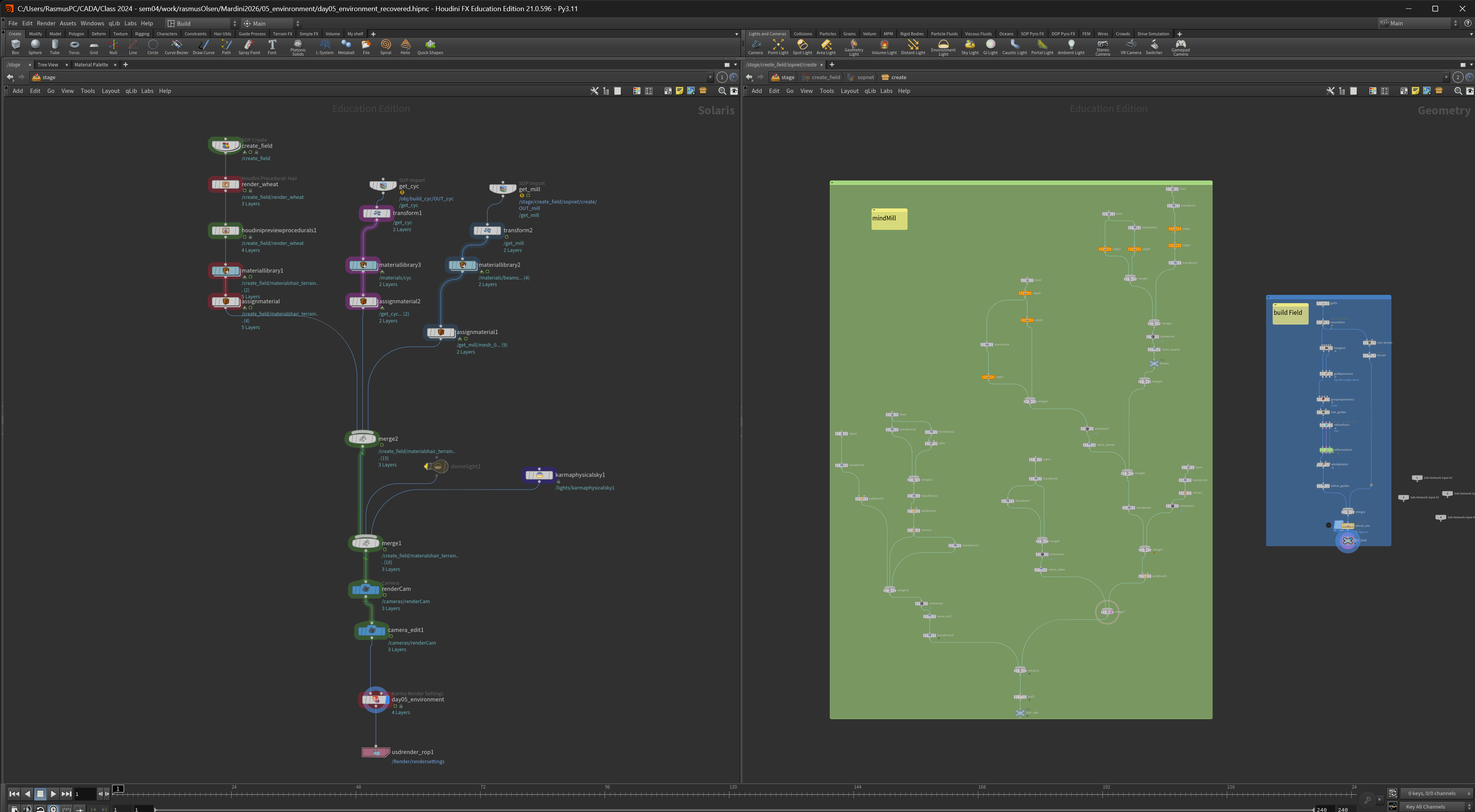Add a new pane tab next to Material Palette
1475x812 pixels.
[x=125, y=64]
